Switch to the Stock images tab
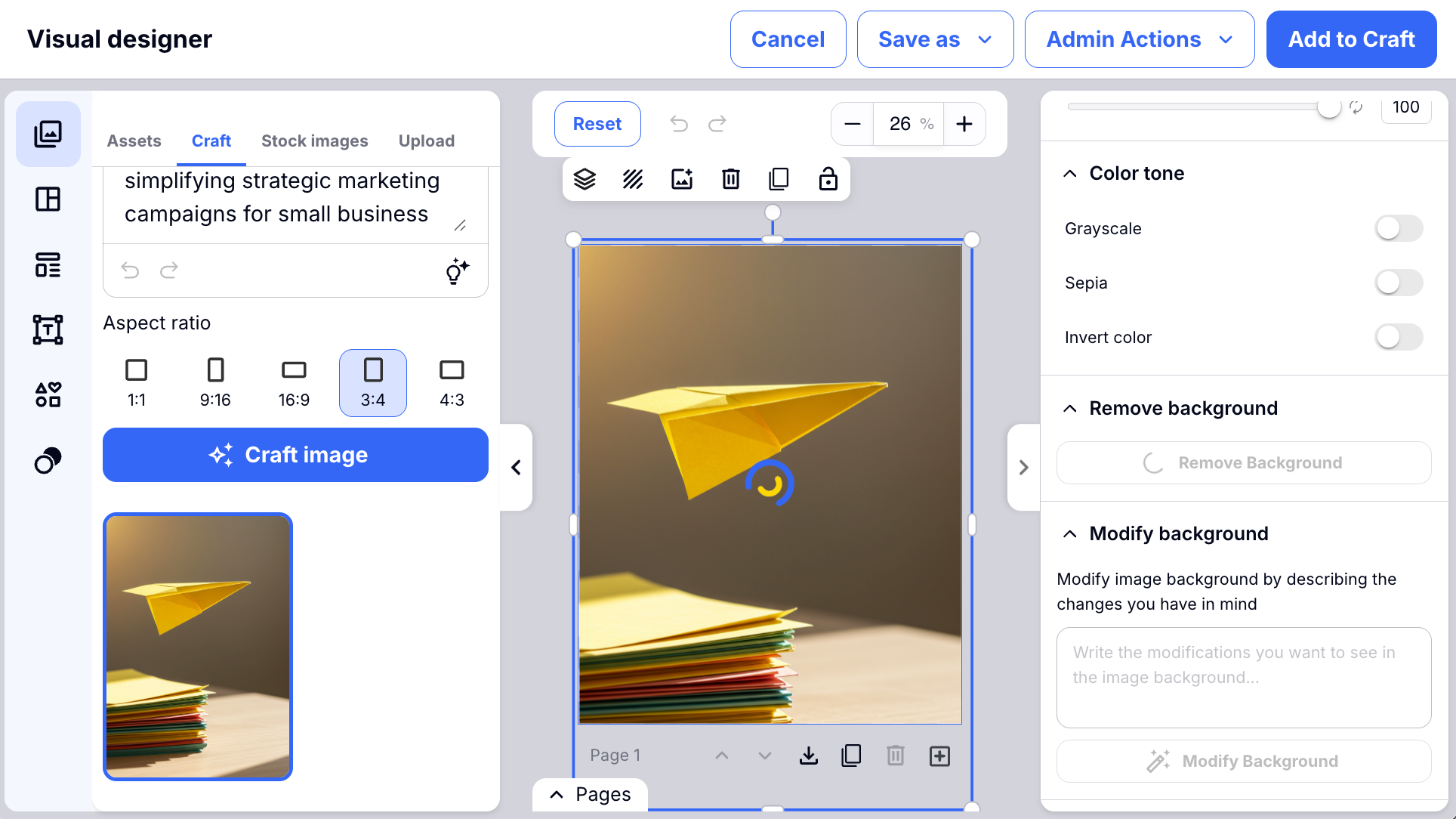1456x819 pixels. 314,141
